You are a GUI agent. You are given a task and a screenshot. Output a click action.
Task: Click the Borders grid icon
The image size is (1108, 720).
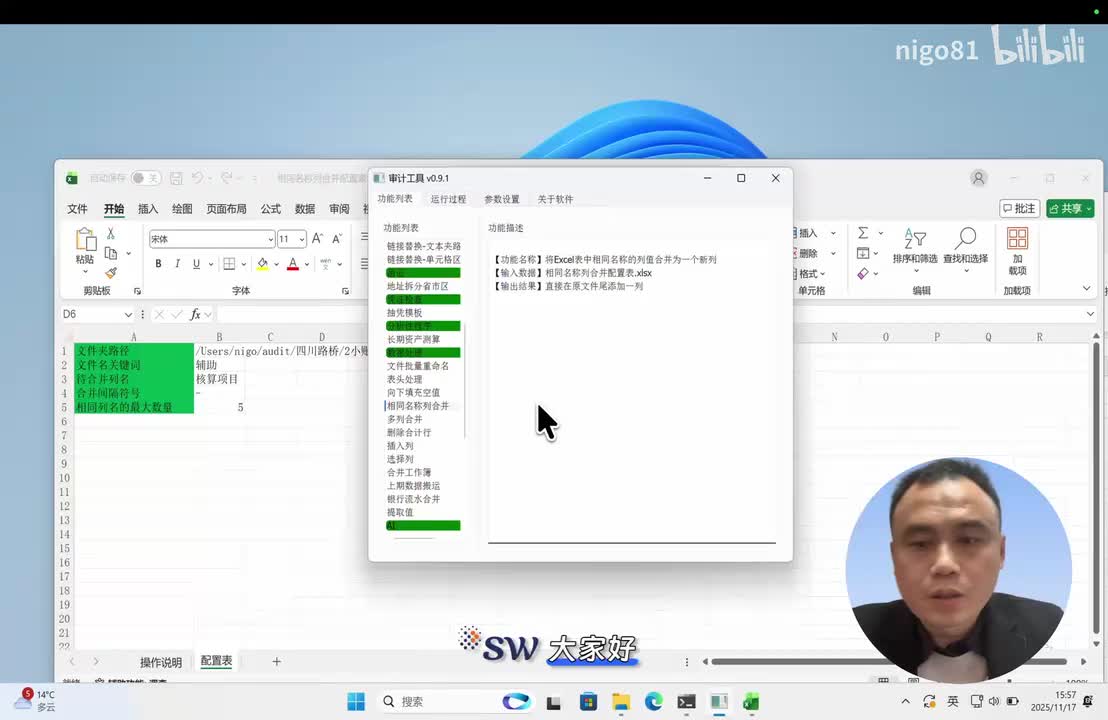click(x=230, y=264)
